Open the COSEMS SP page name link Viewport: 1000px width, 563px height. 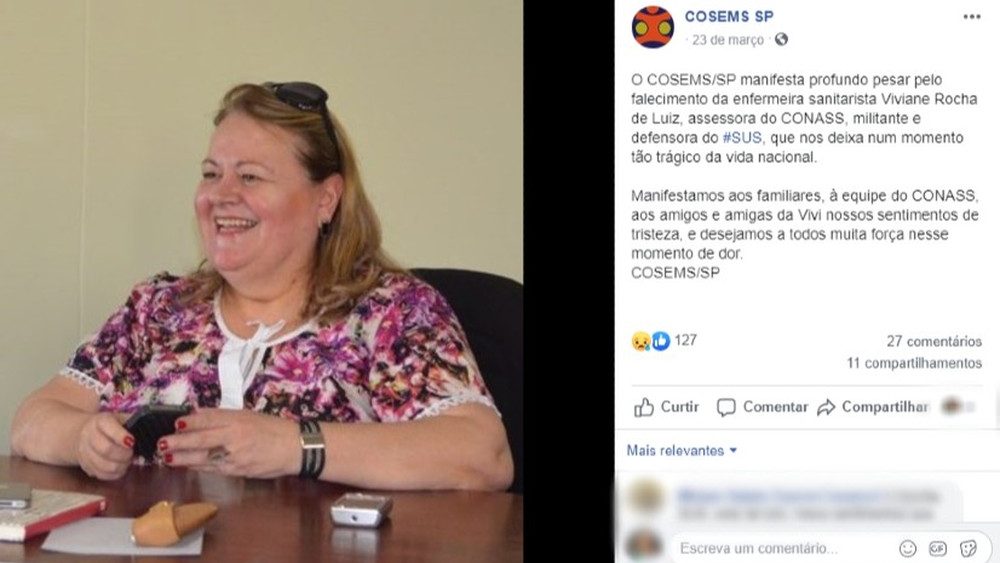(729, 17)
